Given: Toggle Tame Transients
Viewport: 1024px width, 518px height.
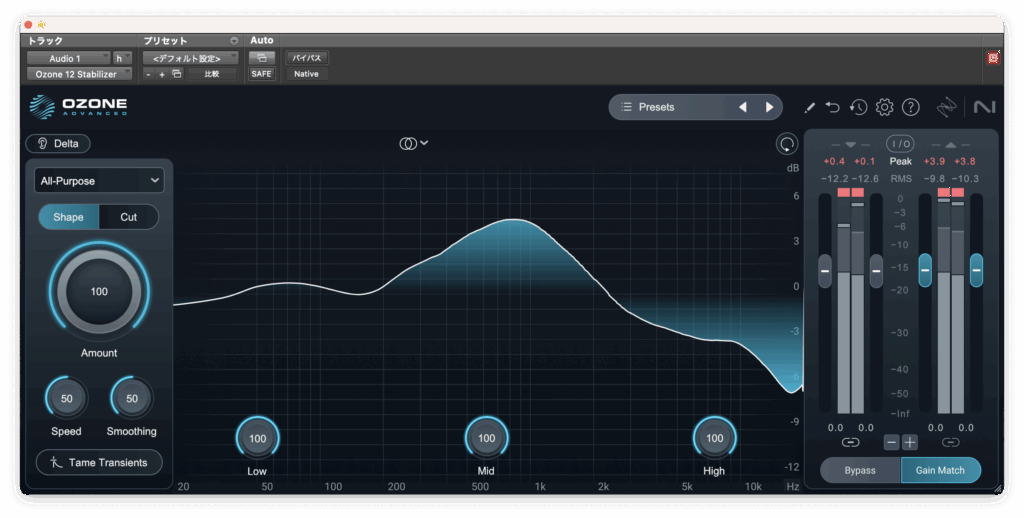Looking at the screenshot, I should pos(99,462).
